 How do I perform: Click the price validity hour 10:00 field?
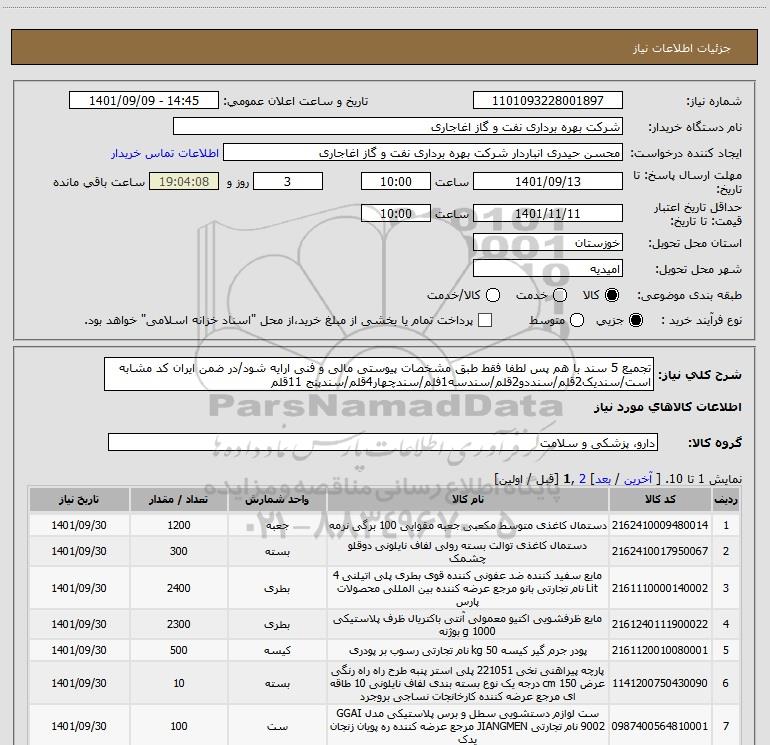point(396,213)
